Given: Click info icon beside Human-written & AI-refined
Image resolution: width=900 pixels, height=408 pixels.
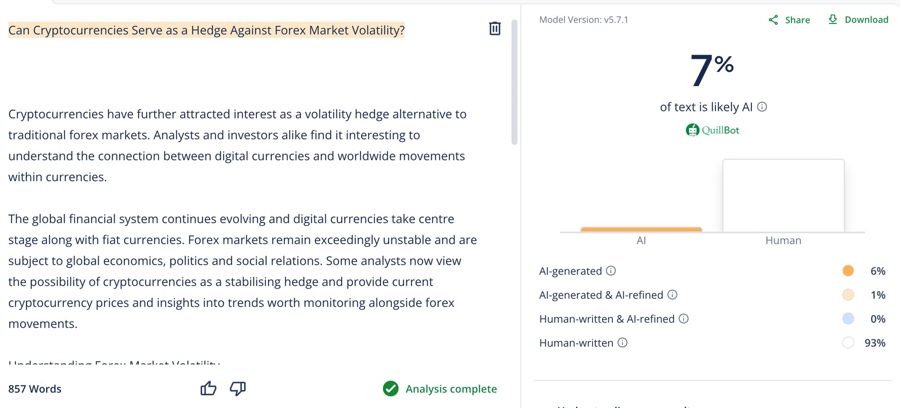Looking at the screenshot, I should tap(684, 319).
